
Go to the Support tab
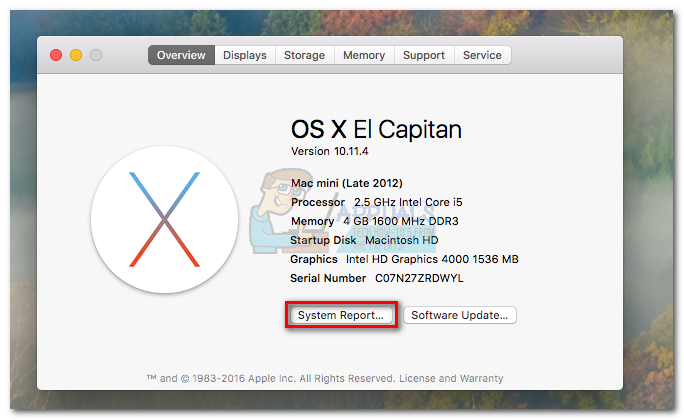tap(424, 55)
